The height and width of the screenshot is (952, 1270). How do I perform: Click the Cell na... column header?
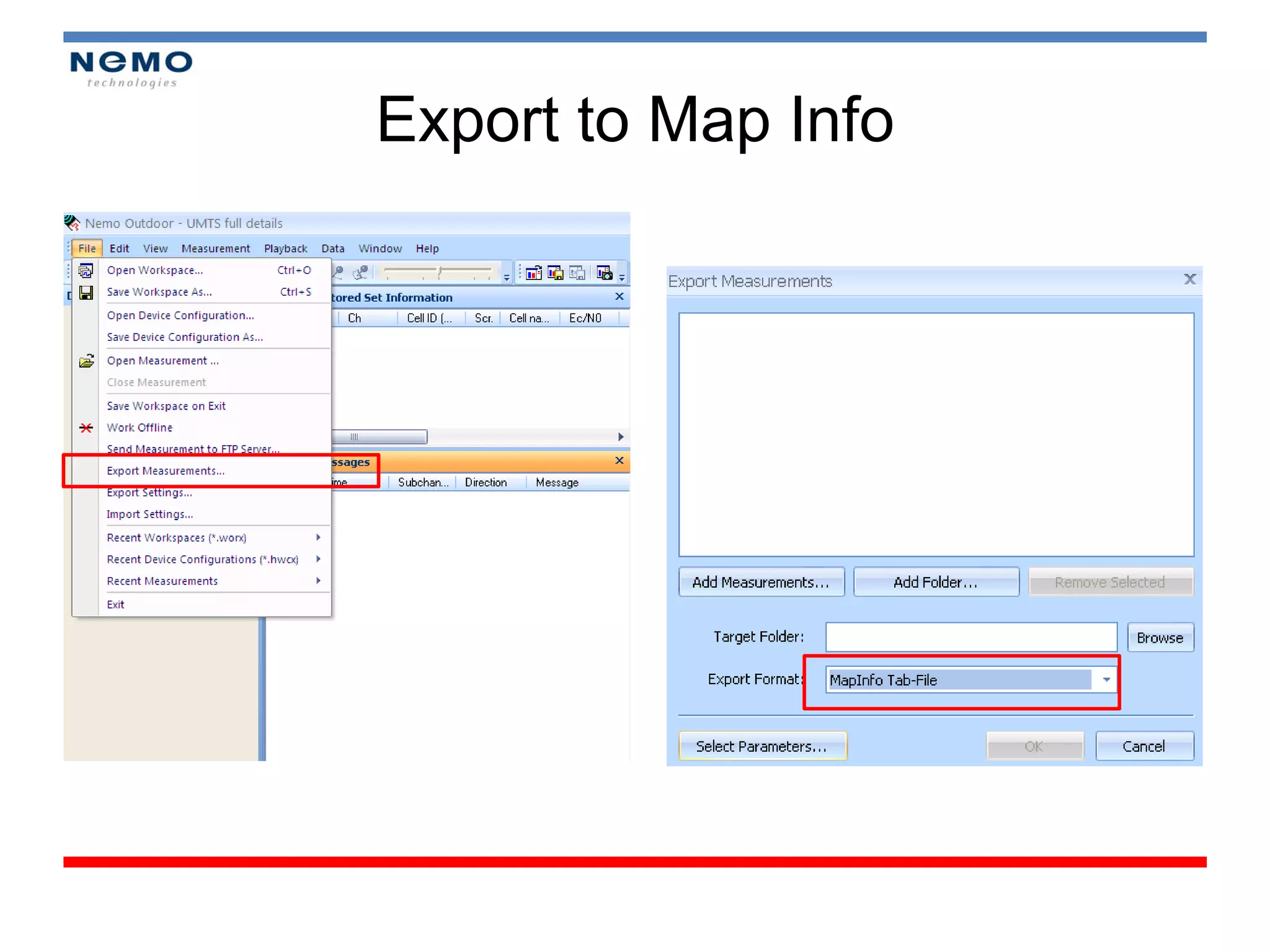(x=529, y=318)
